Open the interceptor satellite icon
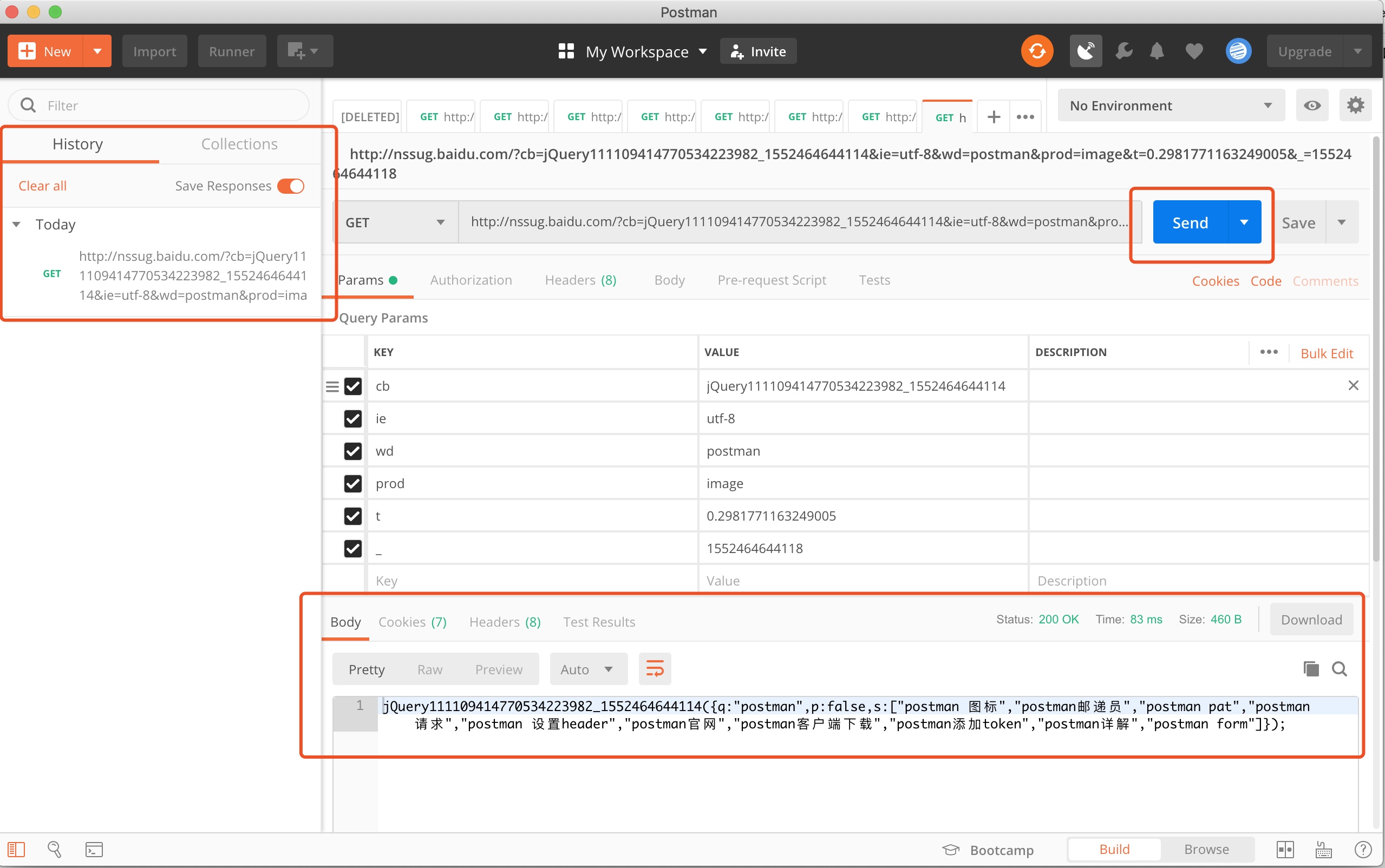The height and width of the screenshot is (868, 1385). [1085, 51]
